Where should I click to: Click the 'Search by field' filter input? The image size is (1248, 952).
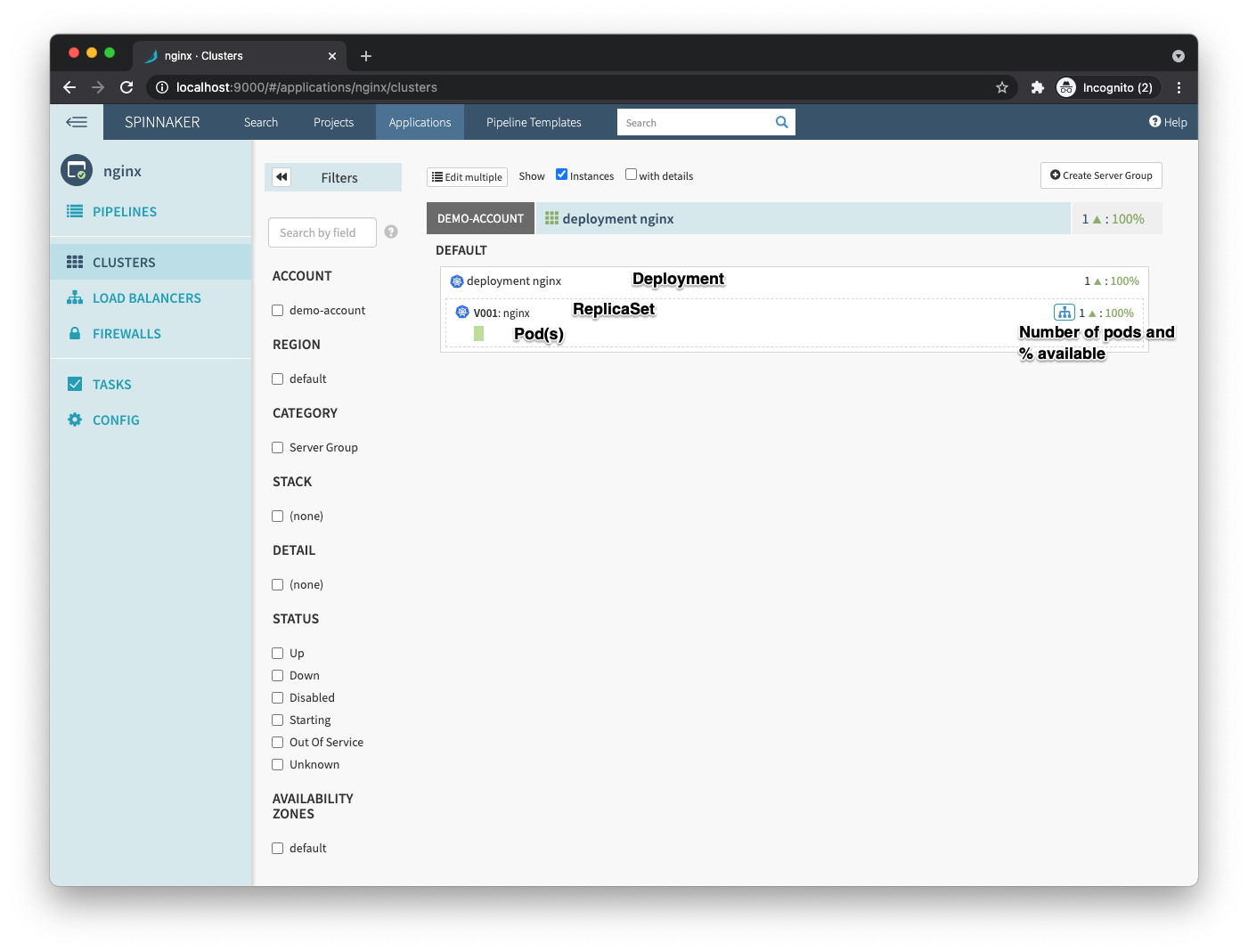tap(322, 232)
